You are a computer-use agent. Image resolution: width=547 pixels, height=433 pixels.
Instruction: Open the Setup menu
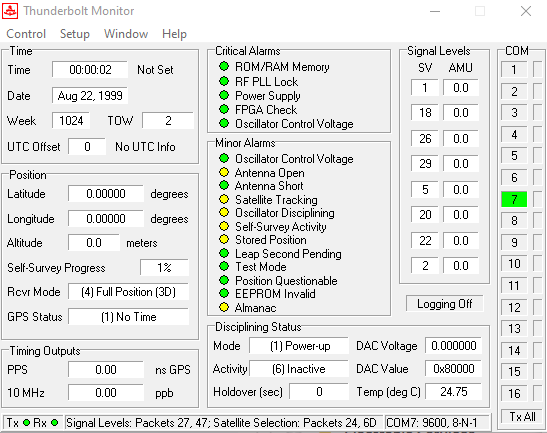coord(75,34)
